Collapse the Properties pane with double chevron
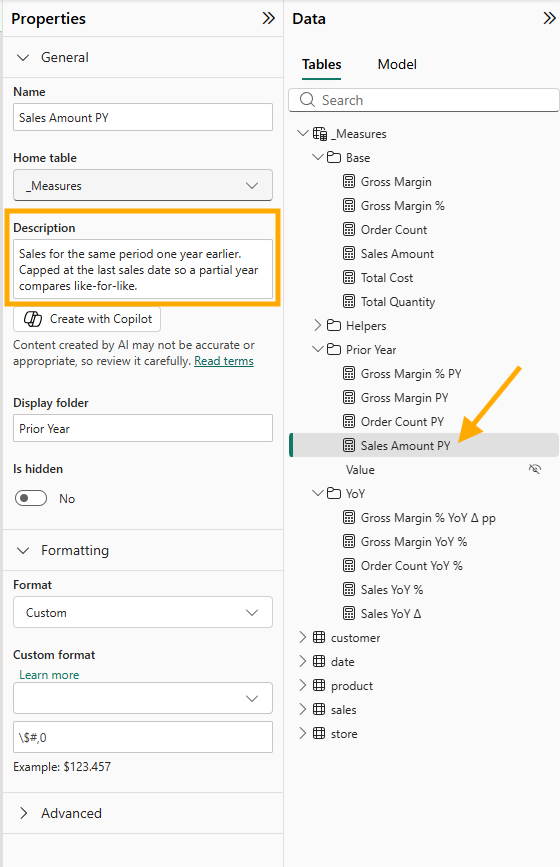 click(268, 18)
